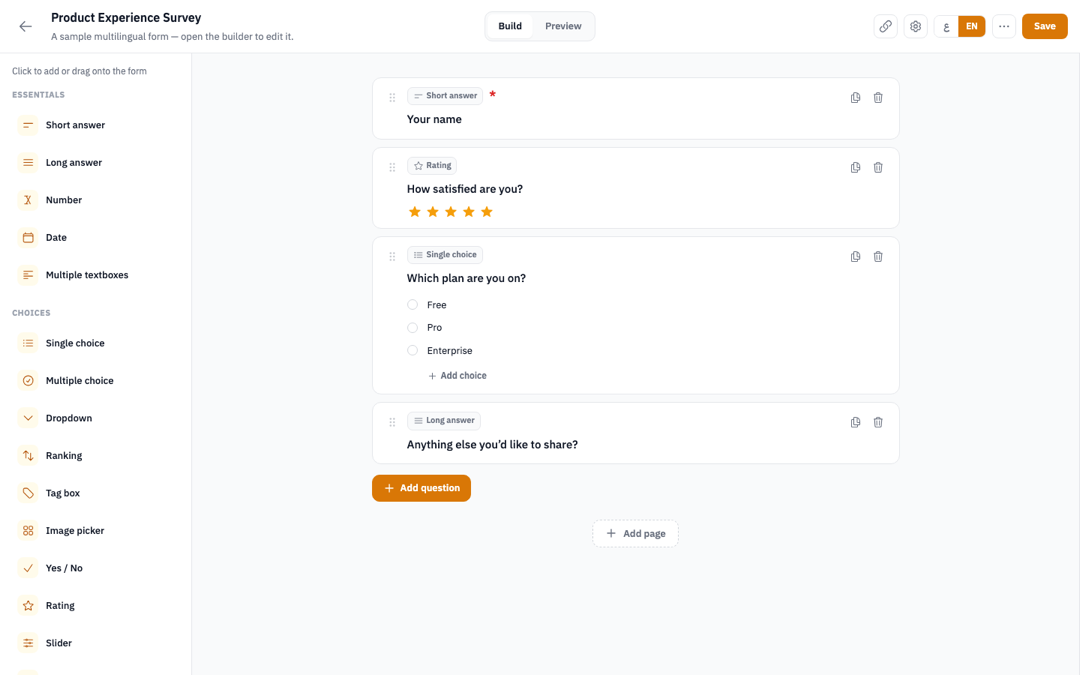Open the Long answer type badge on question
Viewport: 1080px width, 675px height.
(x=444, y=420)
